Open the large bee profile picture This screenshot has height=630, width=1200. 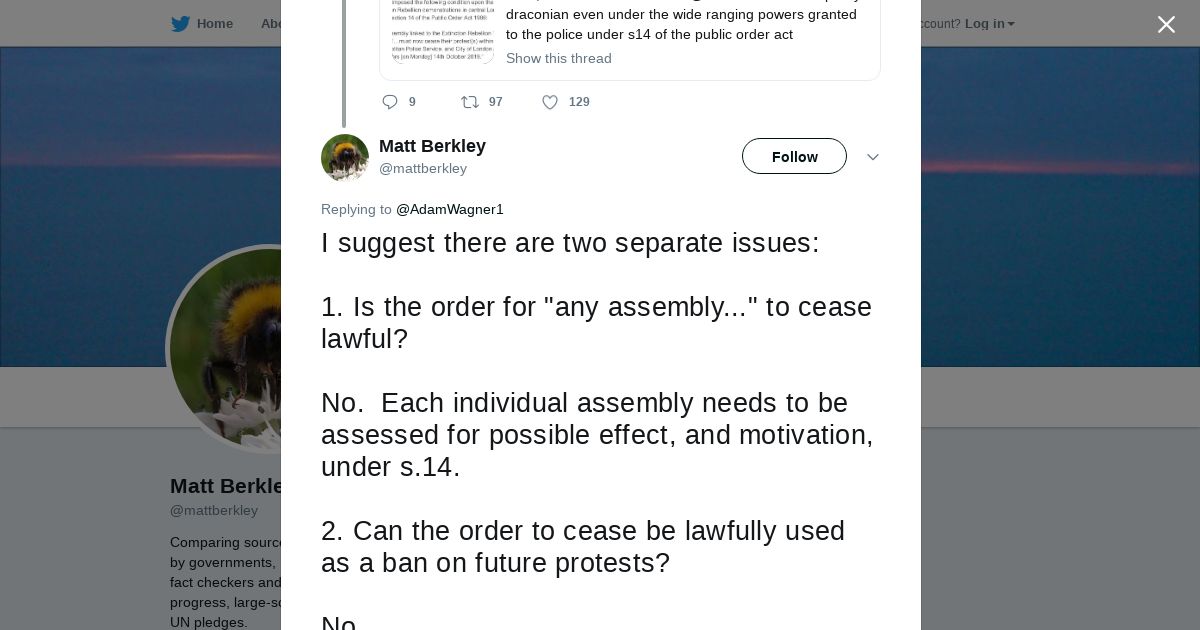225,348
